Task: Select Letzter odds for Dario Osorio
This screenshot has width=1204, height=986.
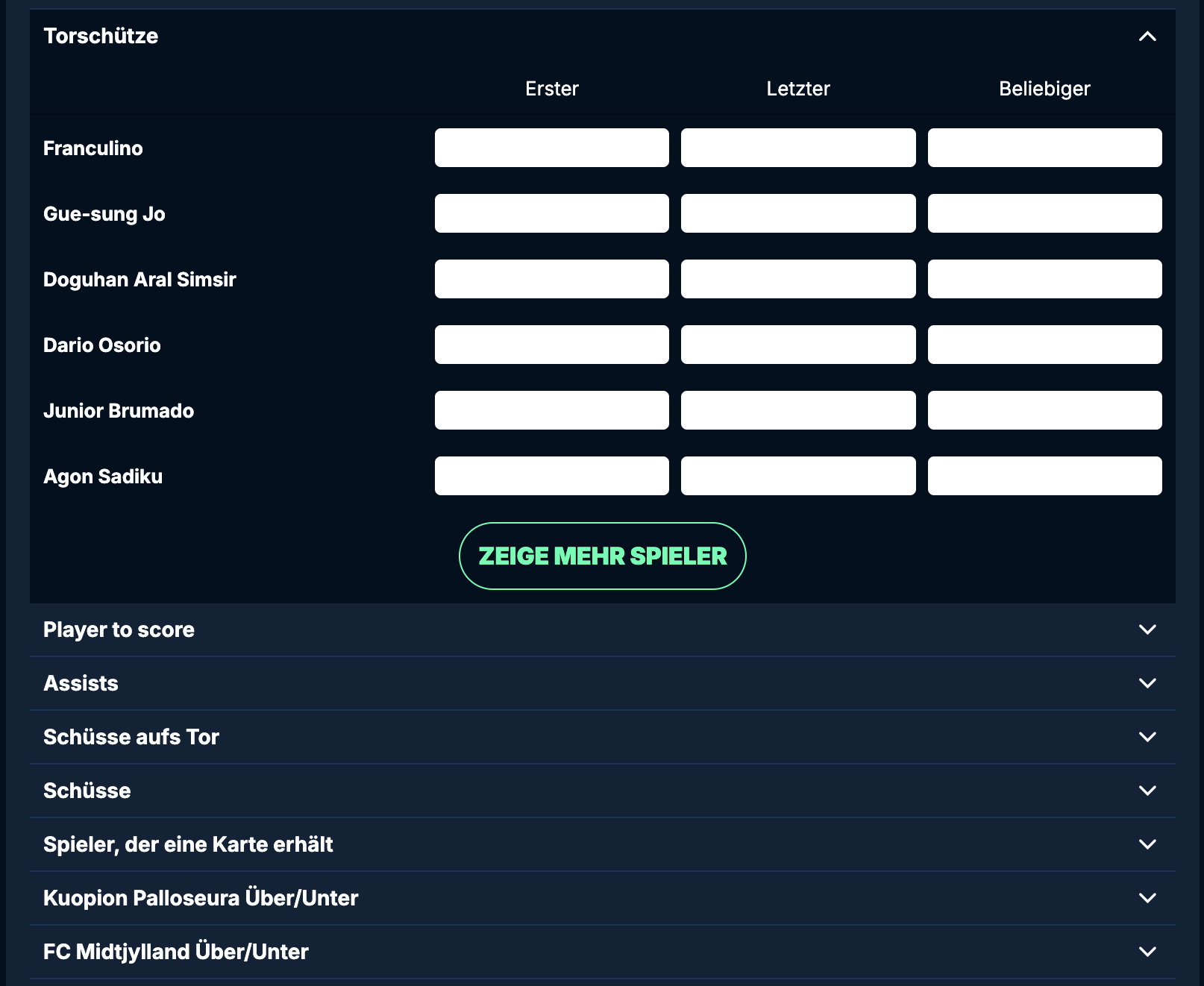Action: (797, 344)
